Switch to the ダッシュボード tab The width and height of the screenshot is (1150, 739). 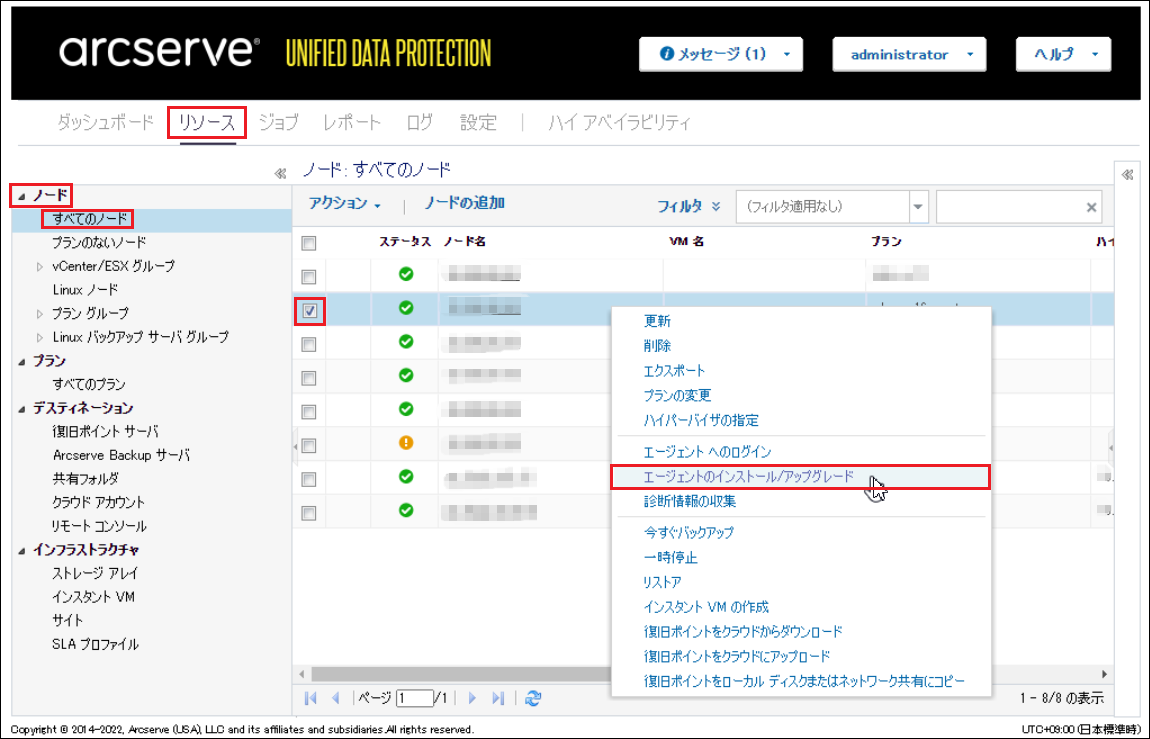pos(105,123)
